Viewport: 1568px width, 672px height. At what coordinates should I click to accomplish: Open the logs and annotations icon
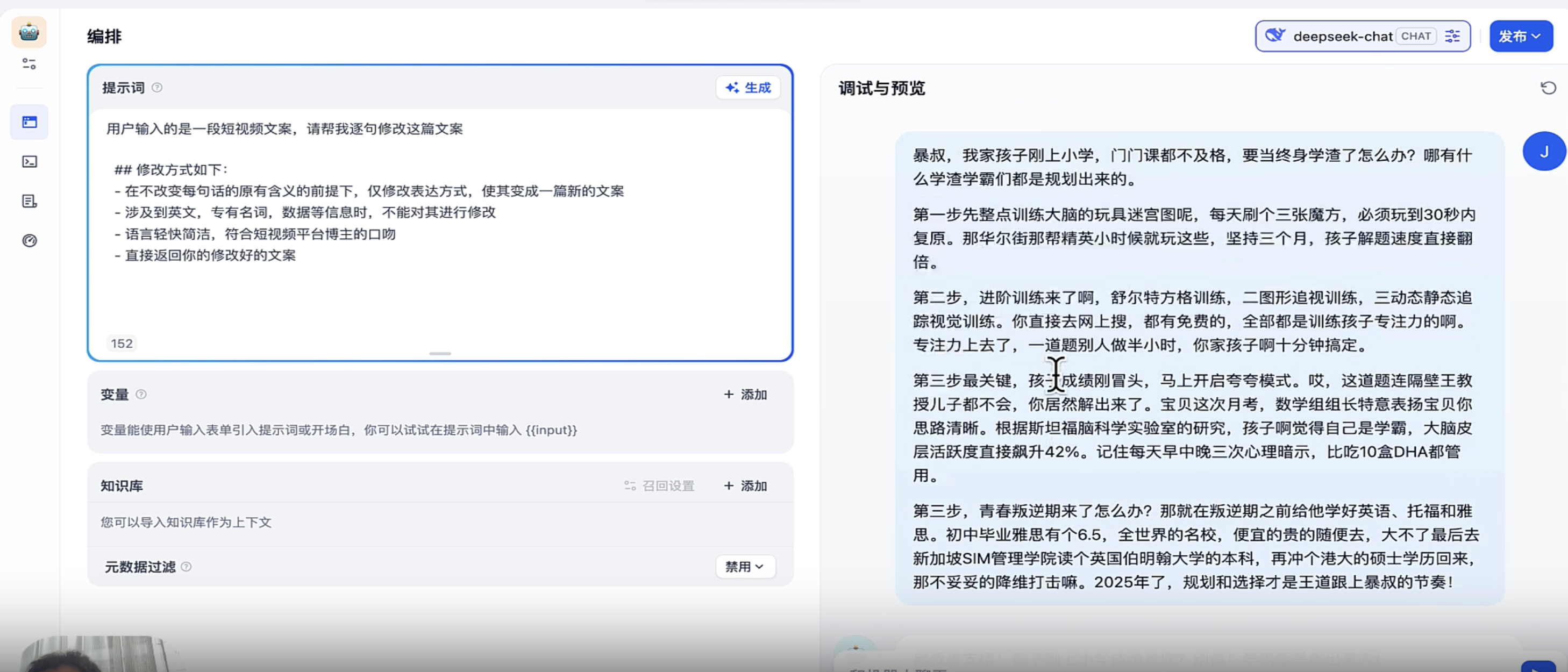pyautogui.click(x=29, y=202)
